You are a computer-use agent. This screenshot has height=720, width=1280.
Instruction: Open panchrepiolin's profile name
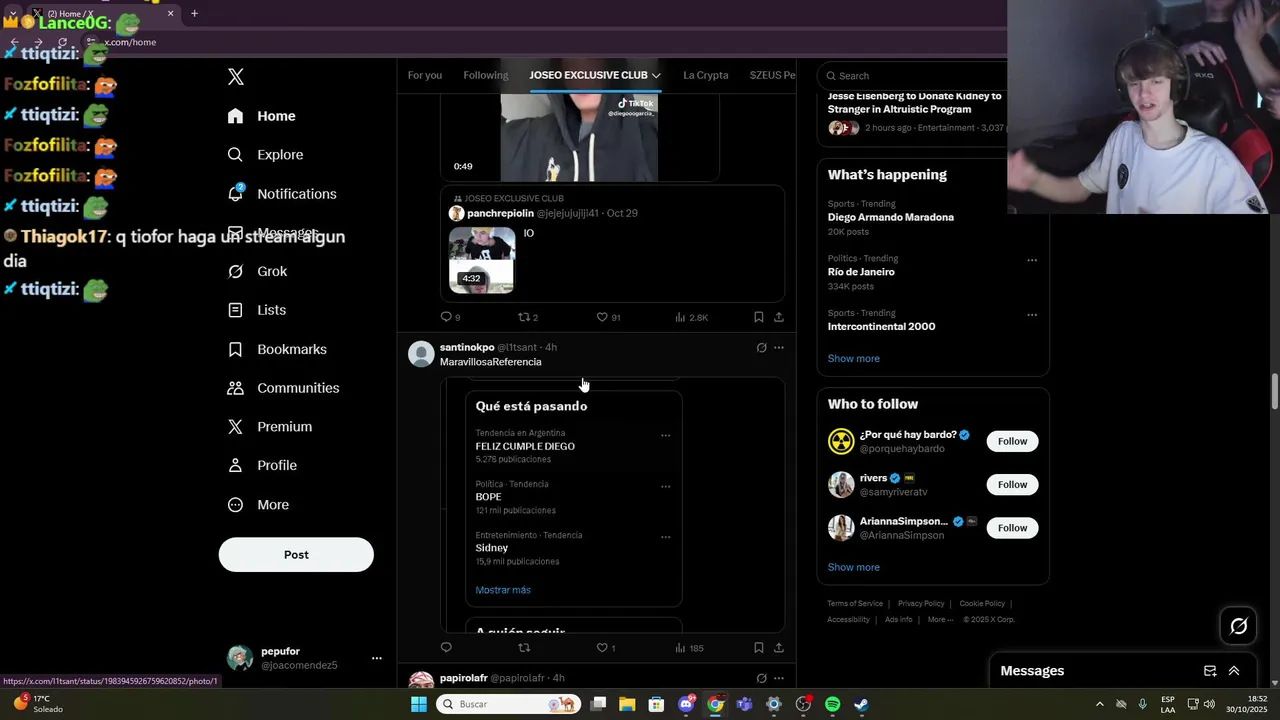tap(500, 213)
